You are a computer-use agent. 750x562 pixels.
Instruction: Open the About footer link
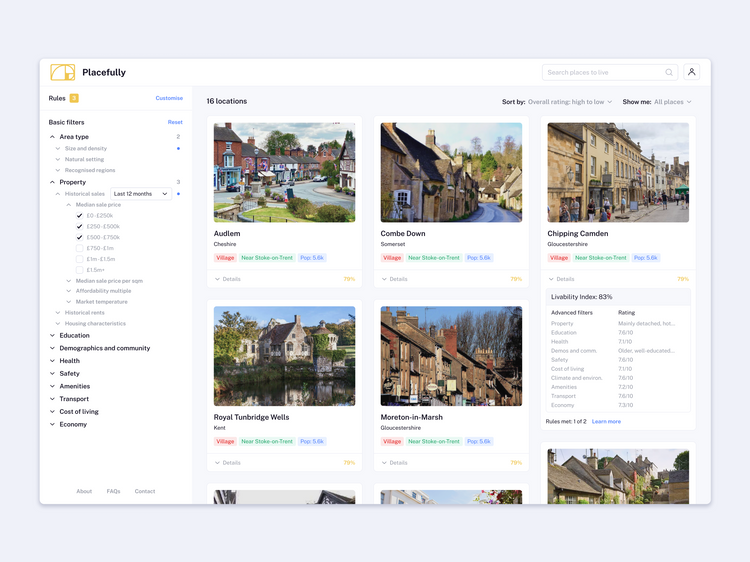84,491
